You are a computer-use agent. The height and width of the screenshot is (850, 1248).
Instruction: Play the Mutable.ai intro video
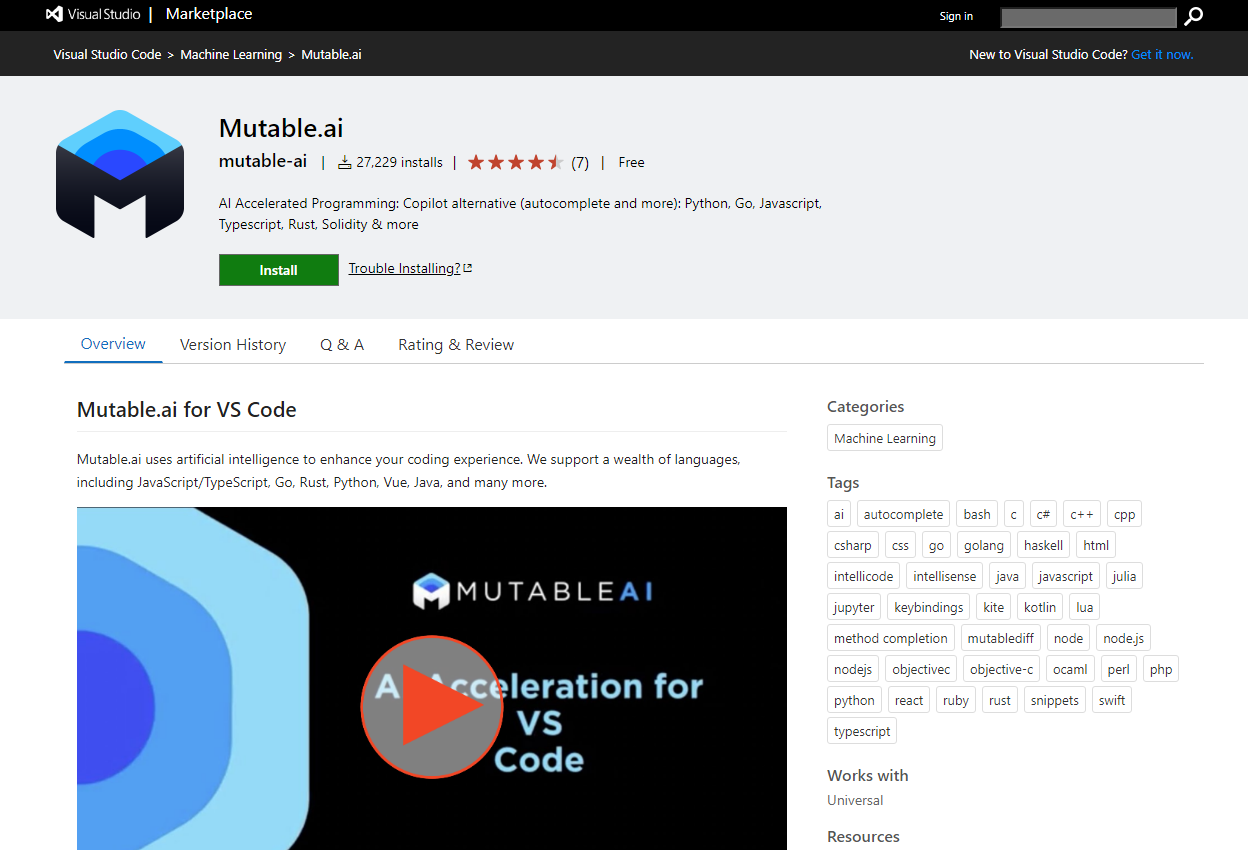432,706
